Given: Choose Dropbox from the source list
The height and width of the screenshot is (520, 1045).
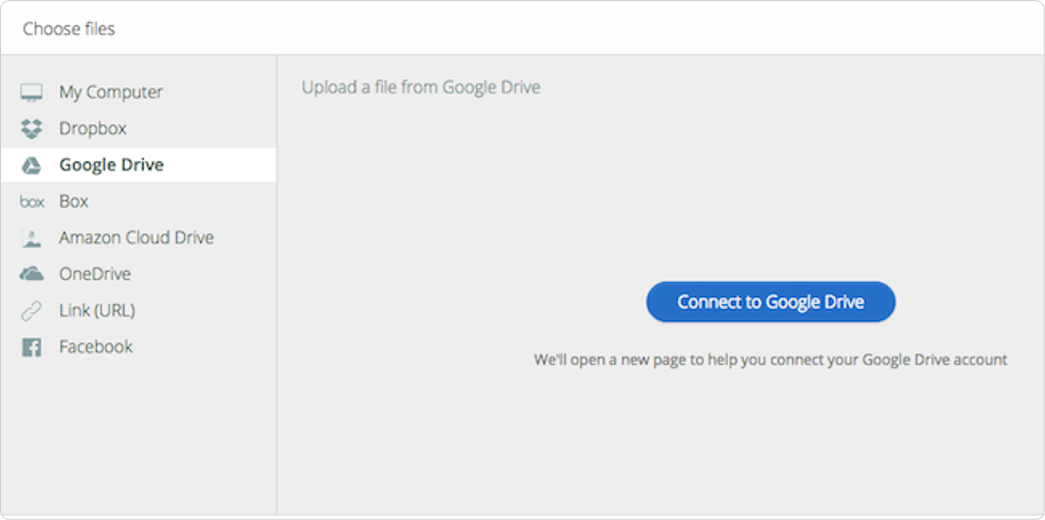Looking at the screenshot, I should [93, 128].
